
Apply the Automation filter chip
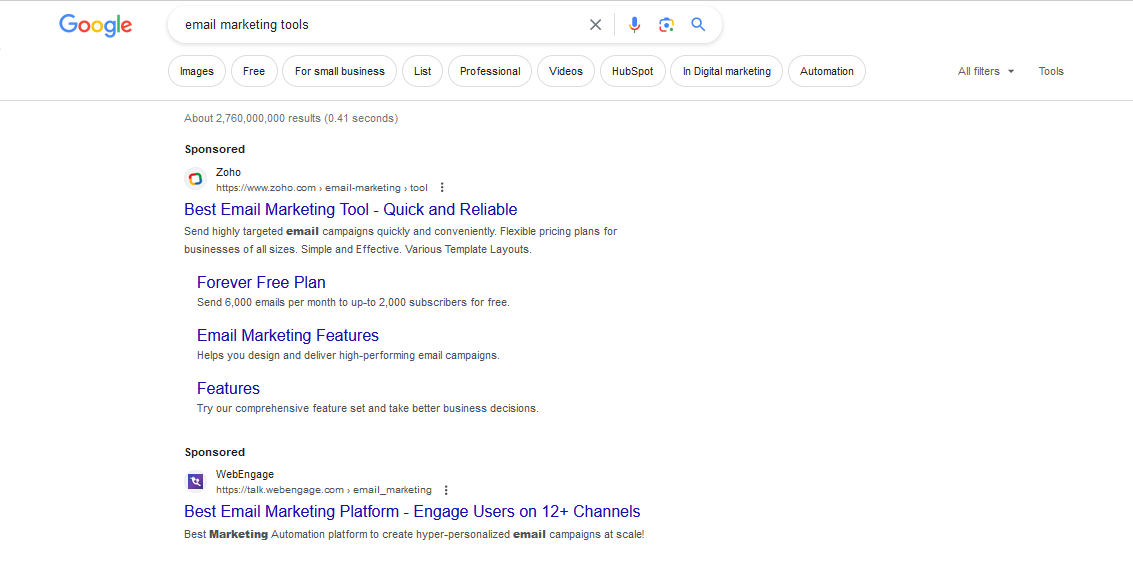(827, 72)
